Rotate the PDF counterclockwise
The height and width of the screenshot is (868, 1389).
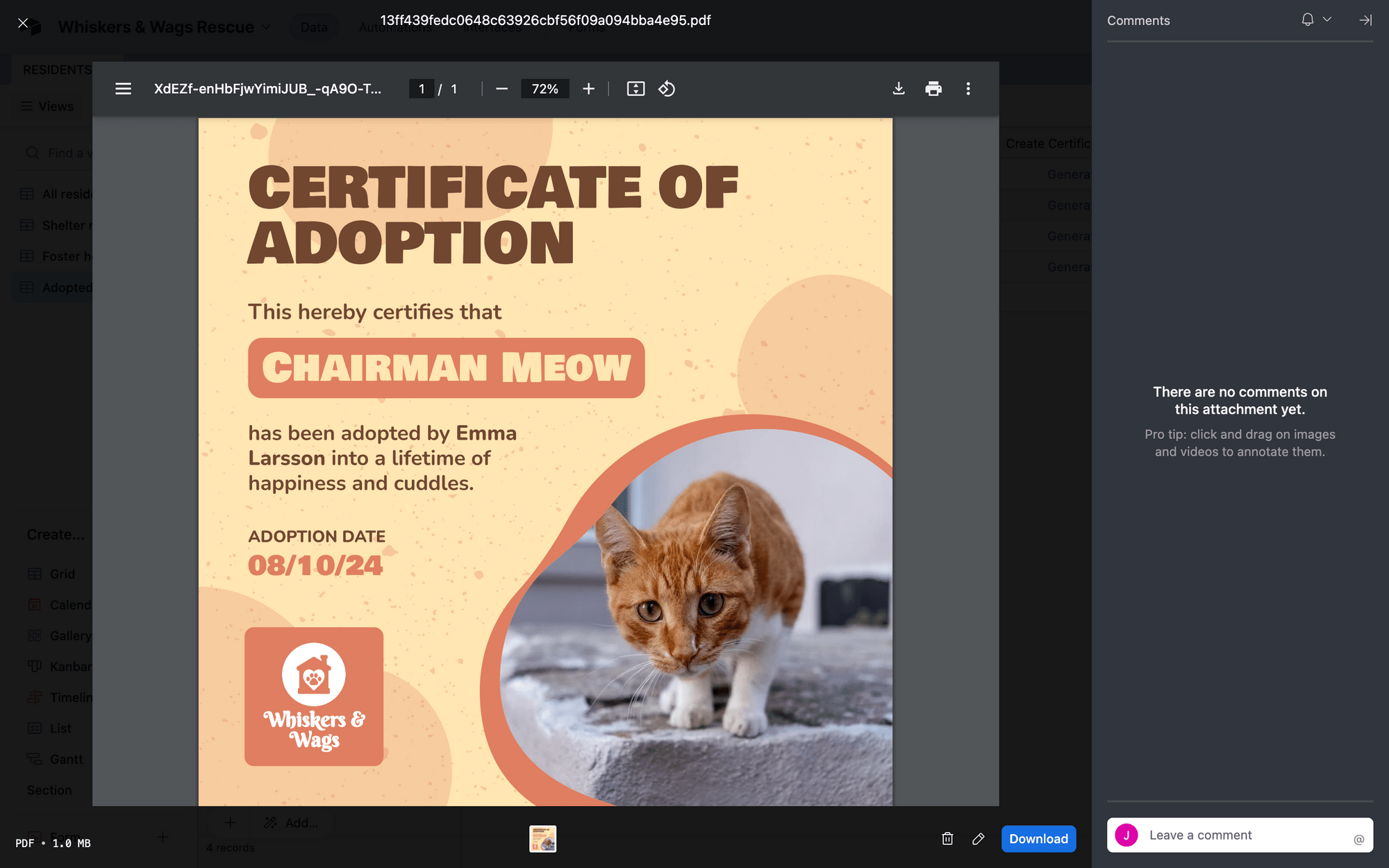666,89
